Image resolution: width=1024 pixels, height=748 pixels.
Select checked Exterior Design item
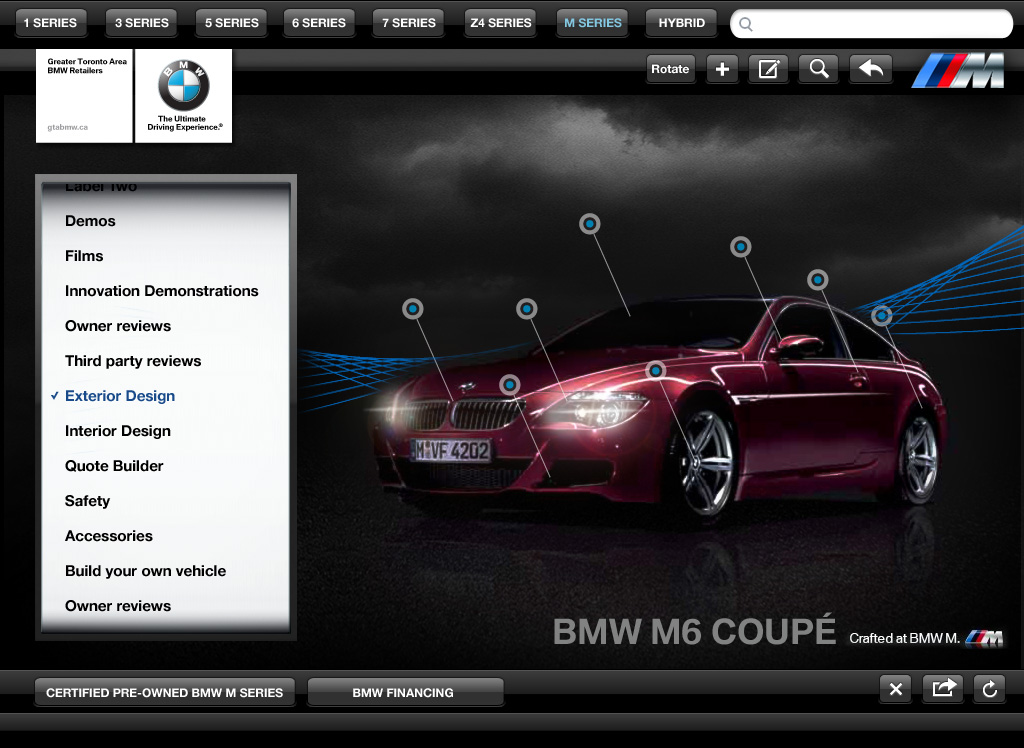(120, 396)
